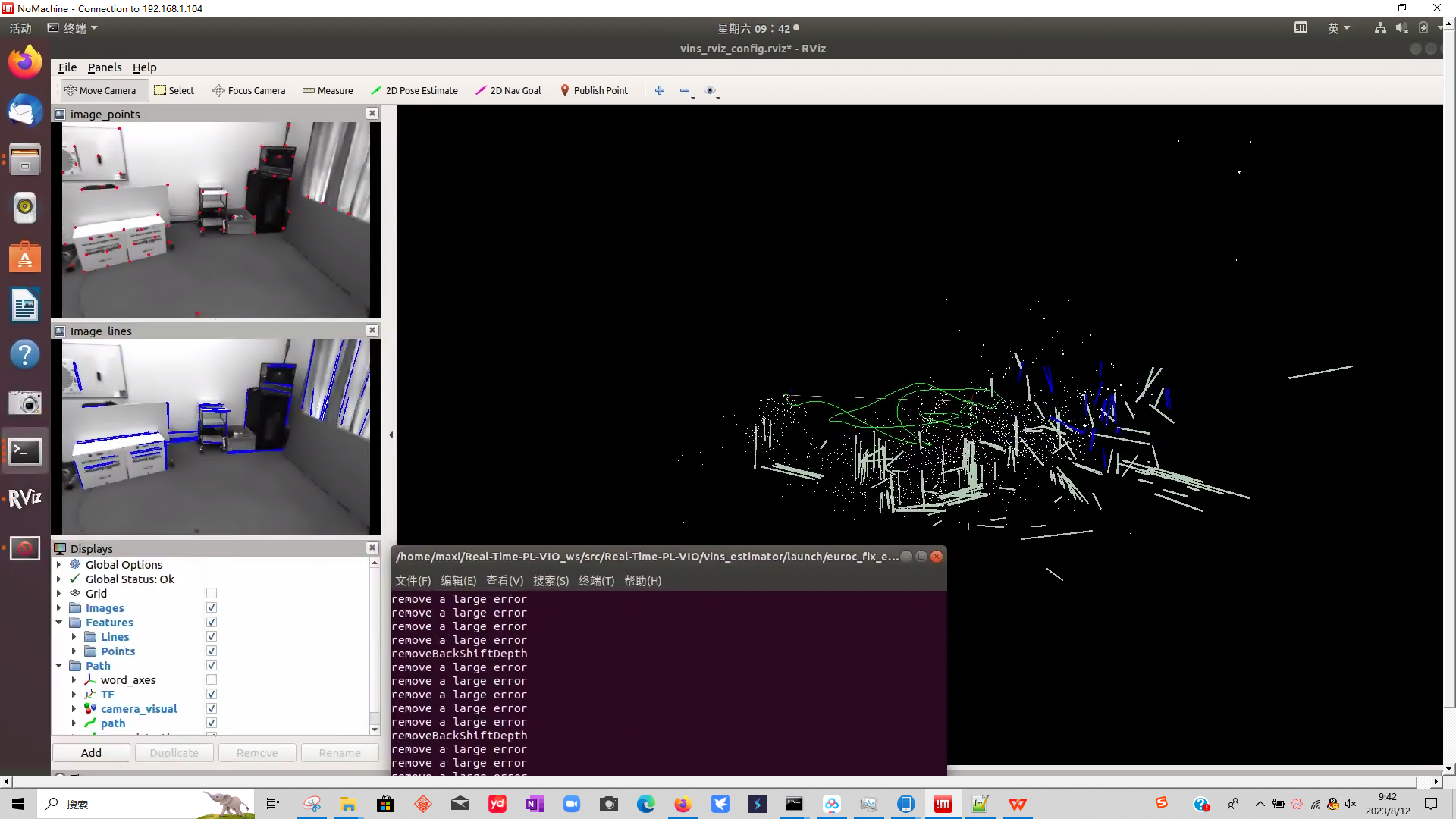Enable the Grid display checkbox
The height and width of the screenshot is (819, 1456).
212,593
